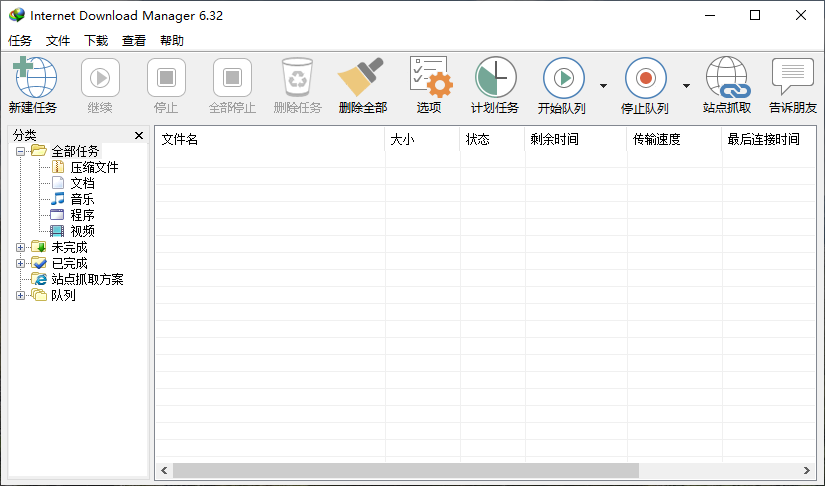Click the 停止 (stop) toolbar icon
The height and width of the screenshot is (486, 825).
tap(166, 78)
